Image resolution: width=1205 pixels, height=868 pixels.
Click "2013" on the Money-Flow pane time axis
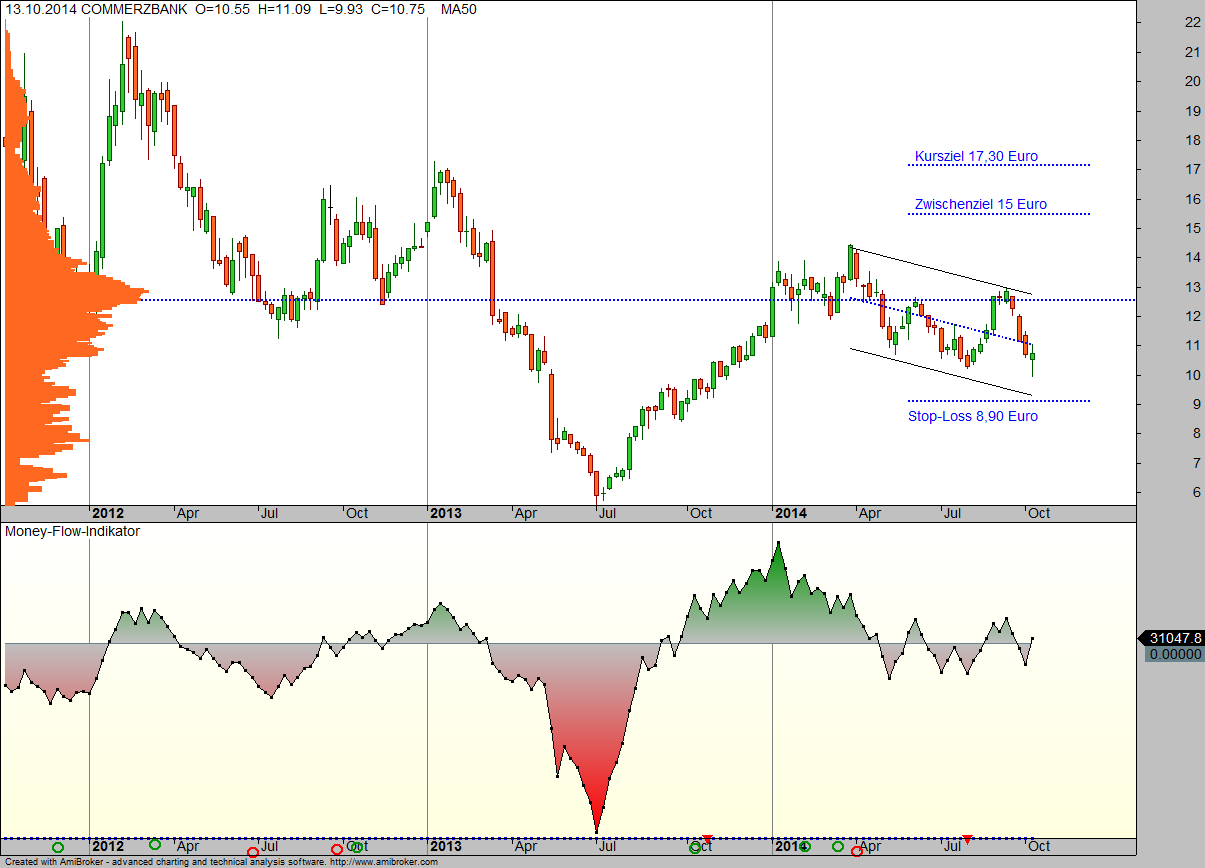[446, 846]
